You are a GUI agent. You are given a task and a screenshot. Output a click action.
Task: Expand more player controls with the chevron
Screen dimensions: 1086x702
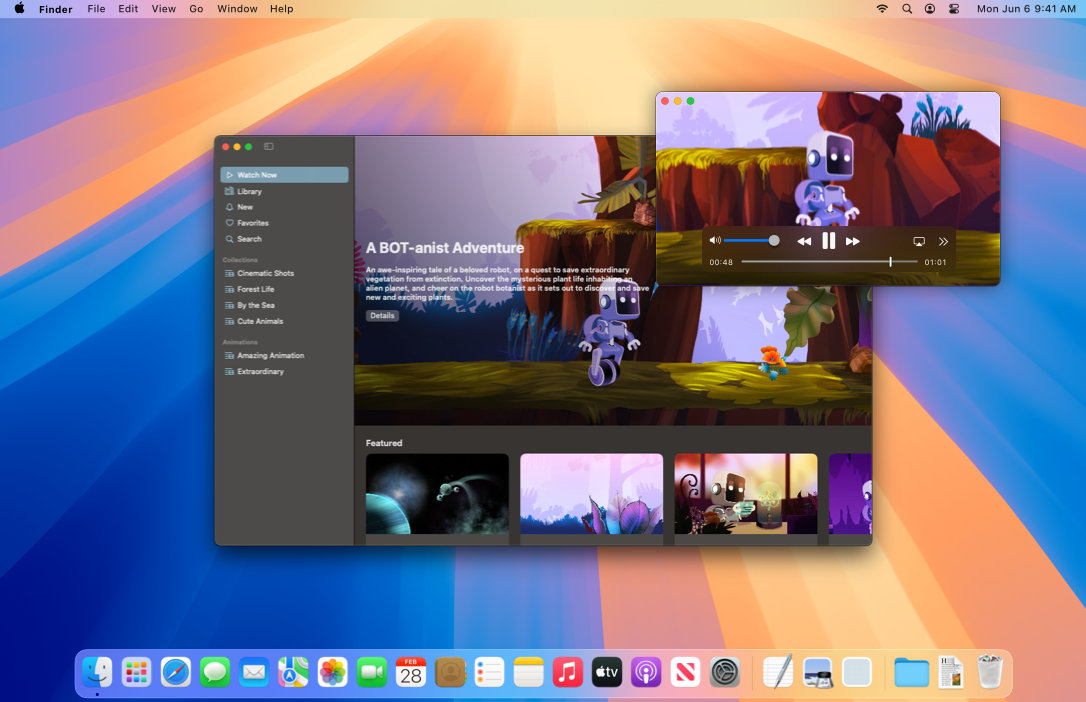point(944,240)
